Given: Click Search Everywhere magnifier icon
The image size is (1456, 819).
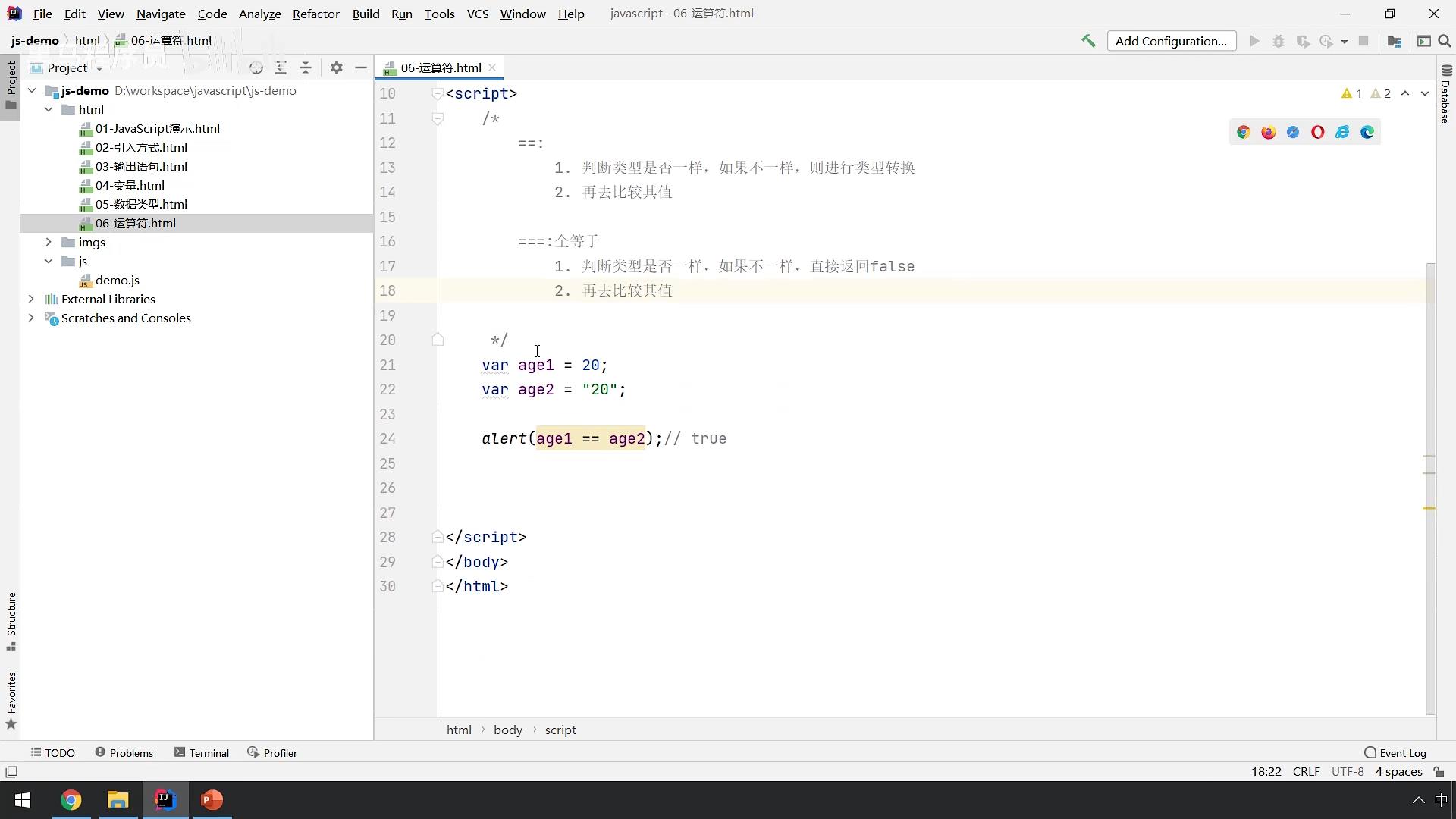Looking at the screenshot, I should pos(1445,41).
